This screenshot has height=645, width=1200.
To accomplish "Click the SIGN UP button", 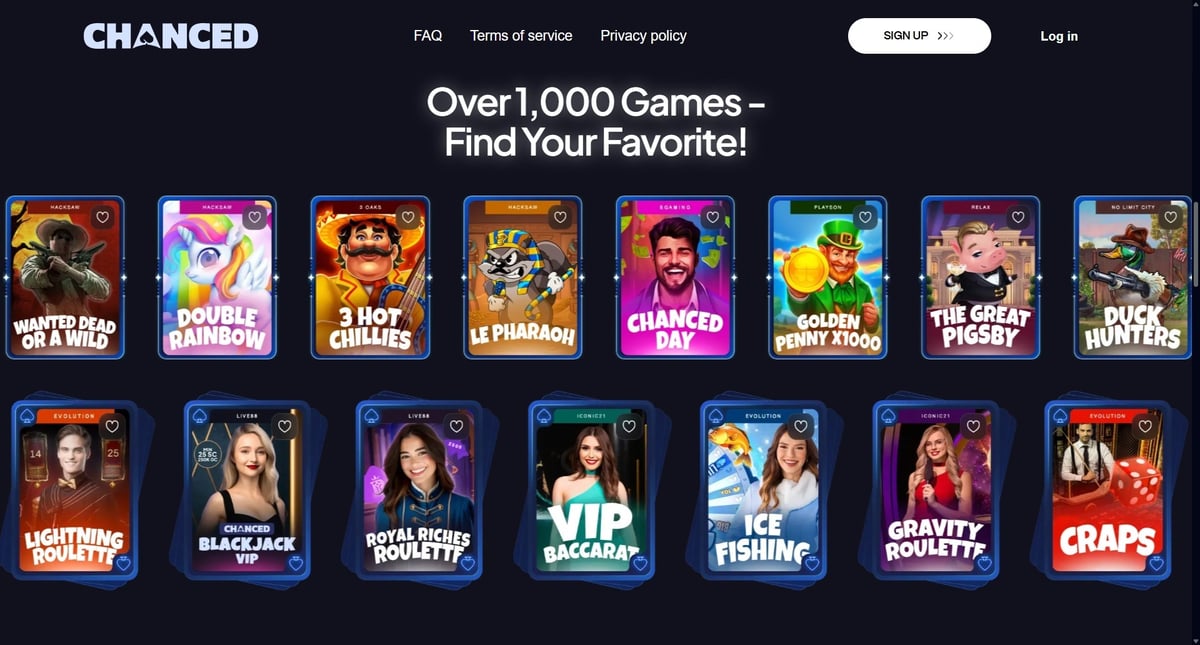I will [919, 35].
